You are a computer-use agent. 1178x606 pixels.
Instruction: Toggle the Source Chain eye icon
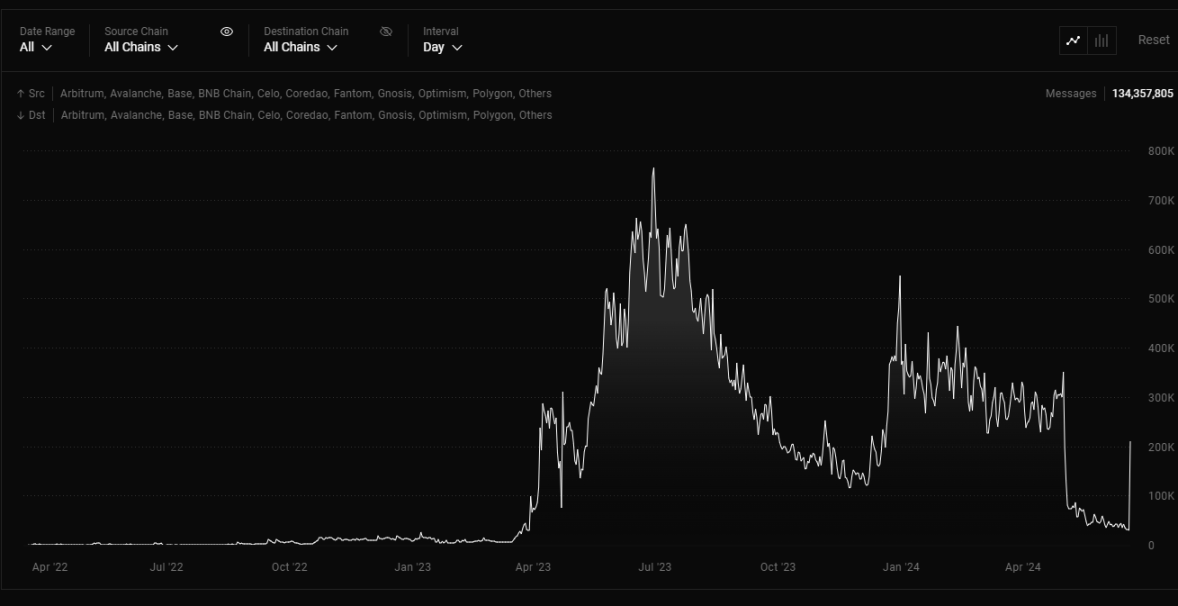point(227,32)
